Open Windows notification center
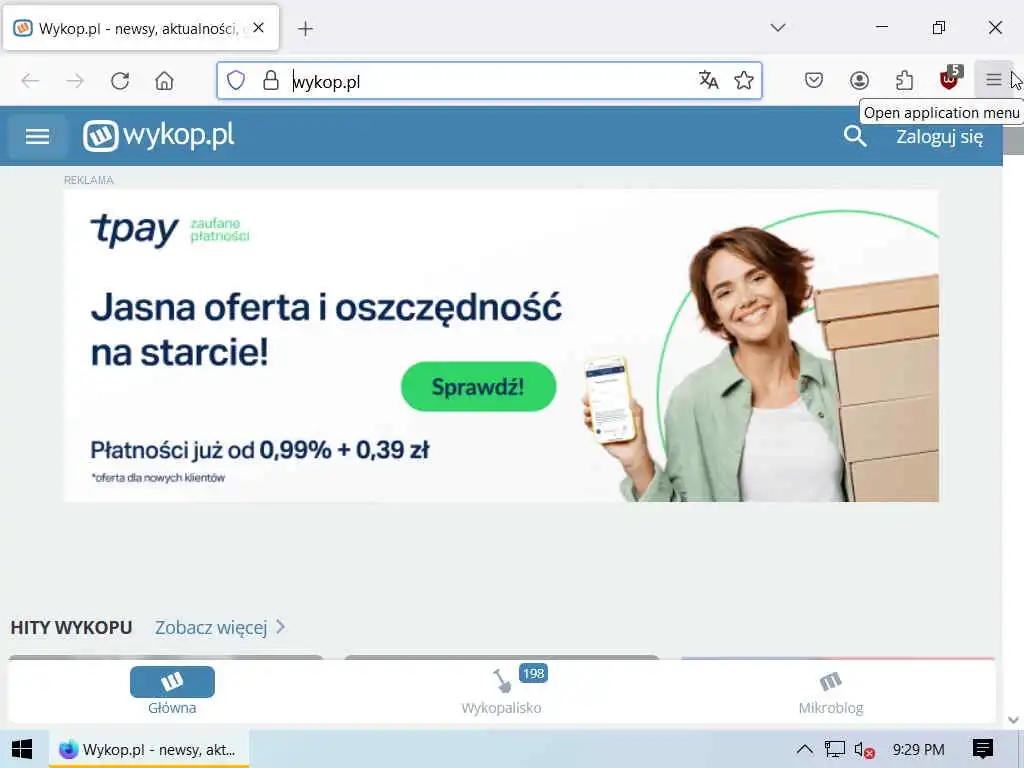 coord(983,748)
